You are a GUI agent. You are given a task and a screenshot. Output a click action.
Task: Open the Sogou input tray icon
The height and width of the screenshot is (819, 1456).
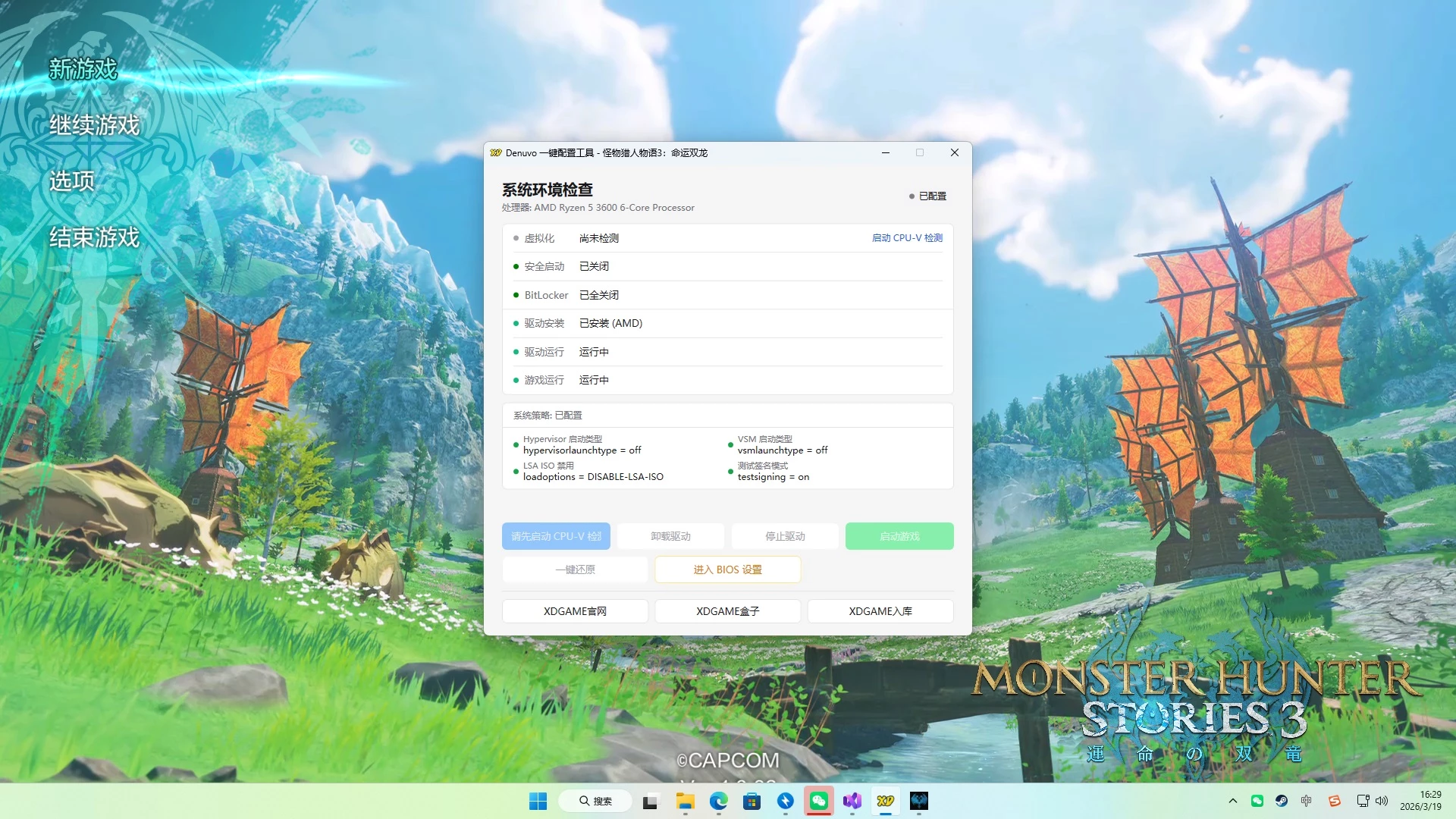(1333, 802)
